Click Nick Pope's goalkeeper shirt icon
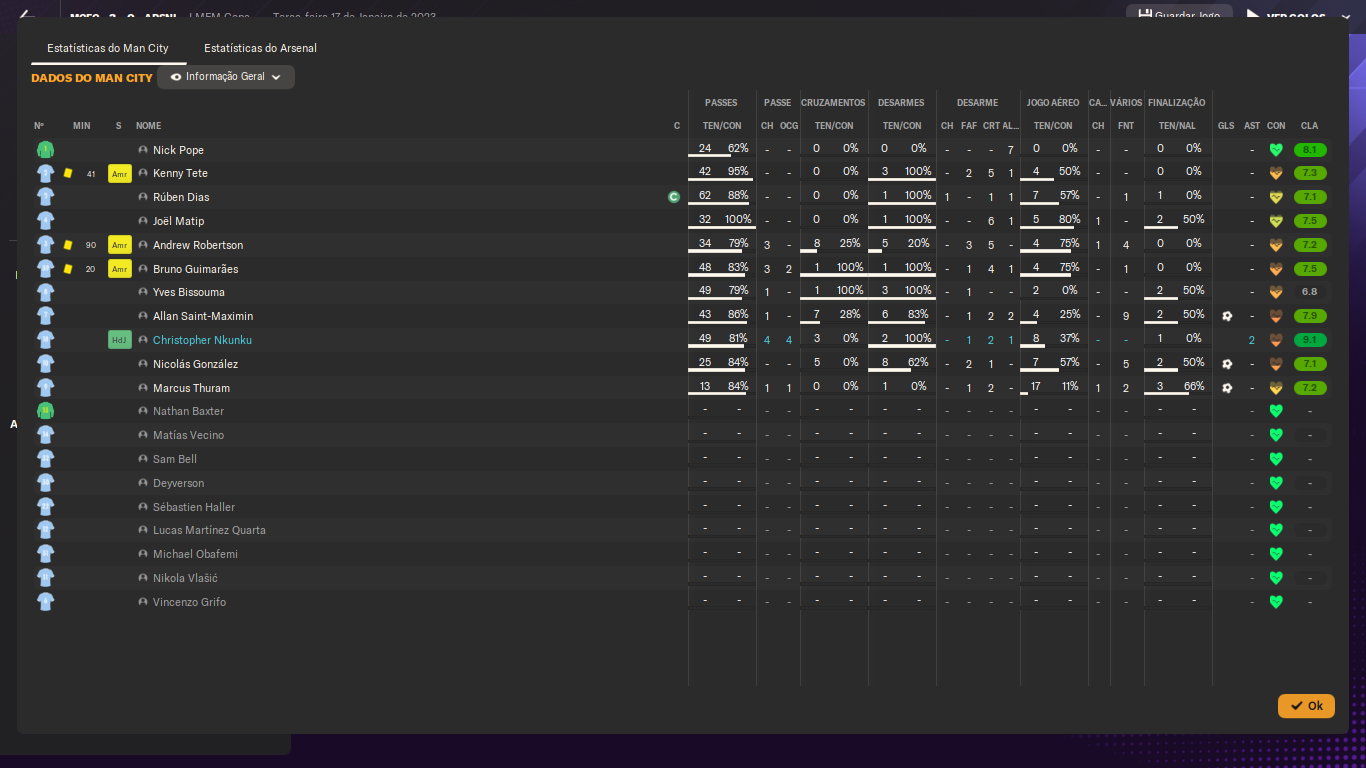 tap(45, 150)
